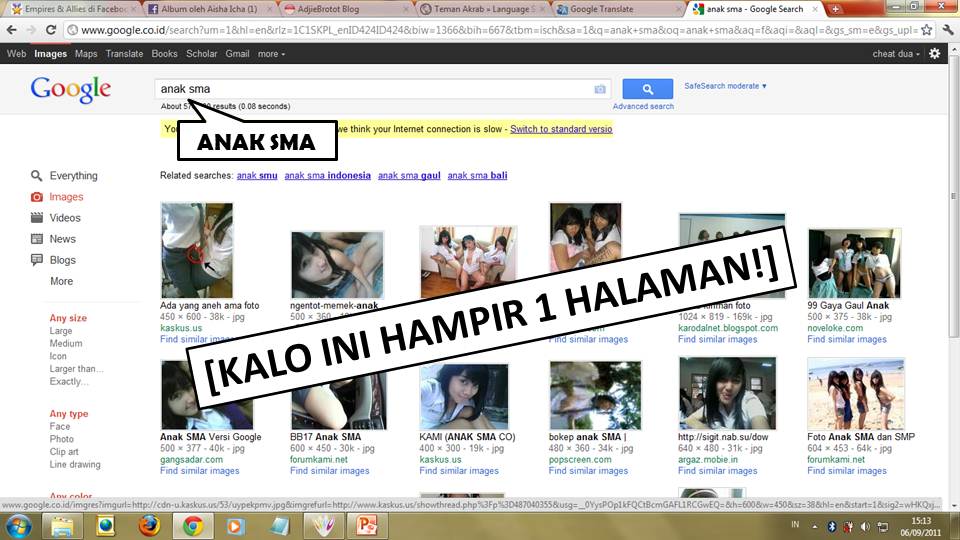The height and width of the screenshot is (540, 960).
Task: Click related search 'anak sma indonesia'
Action: click(328, 176)
